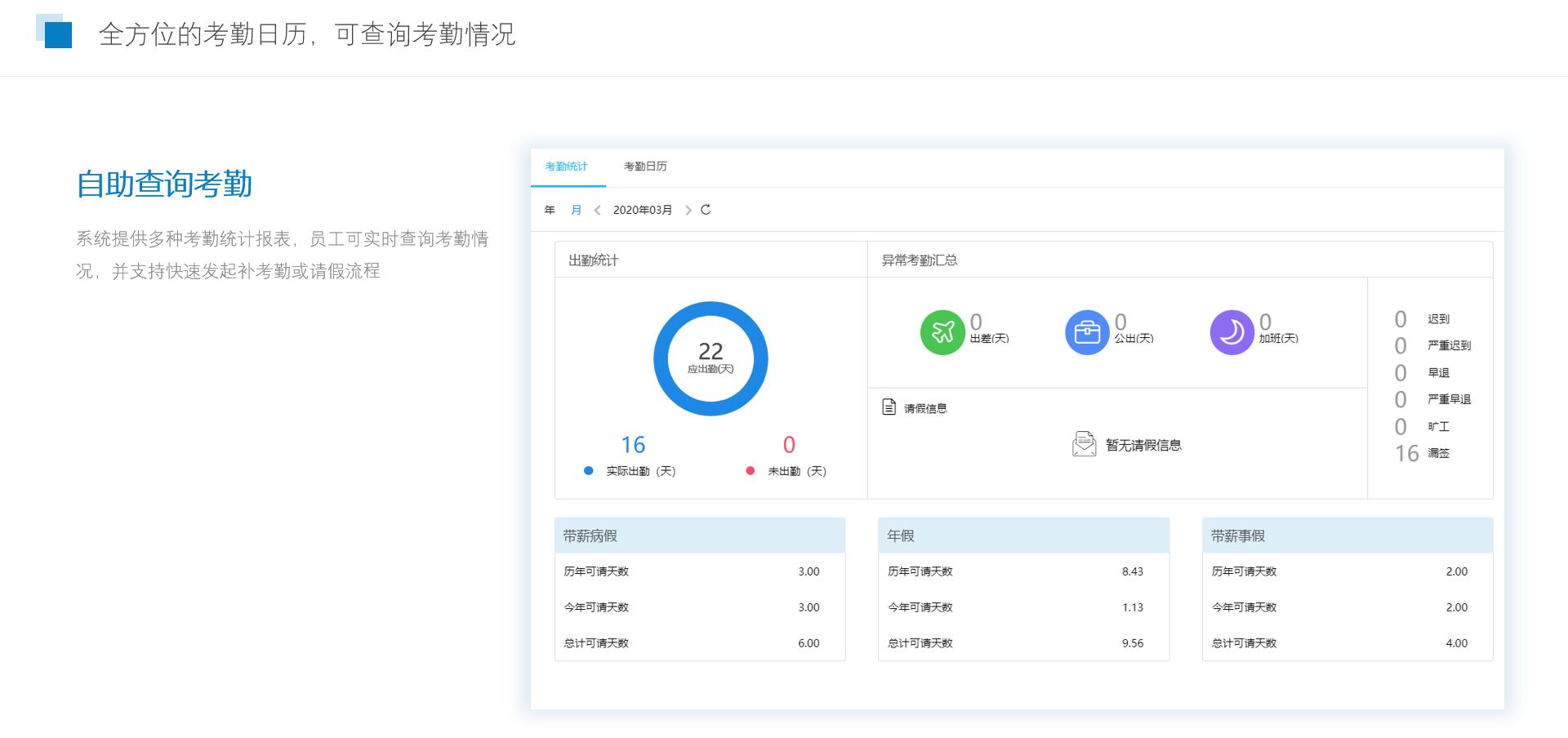The width and height of the screenshot is (1568, 738).
Task: Click the blue 实际出勤 legend dot
Action: coord(588,471)
